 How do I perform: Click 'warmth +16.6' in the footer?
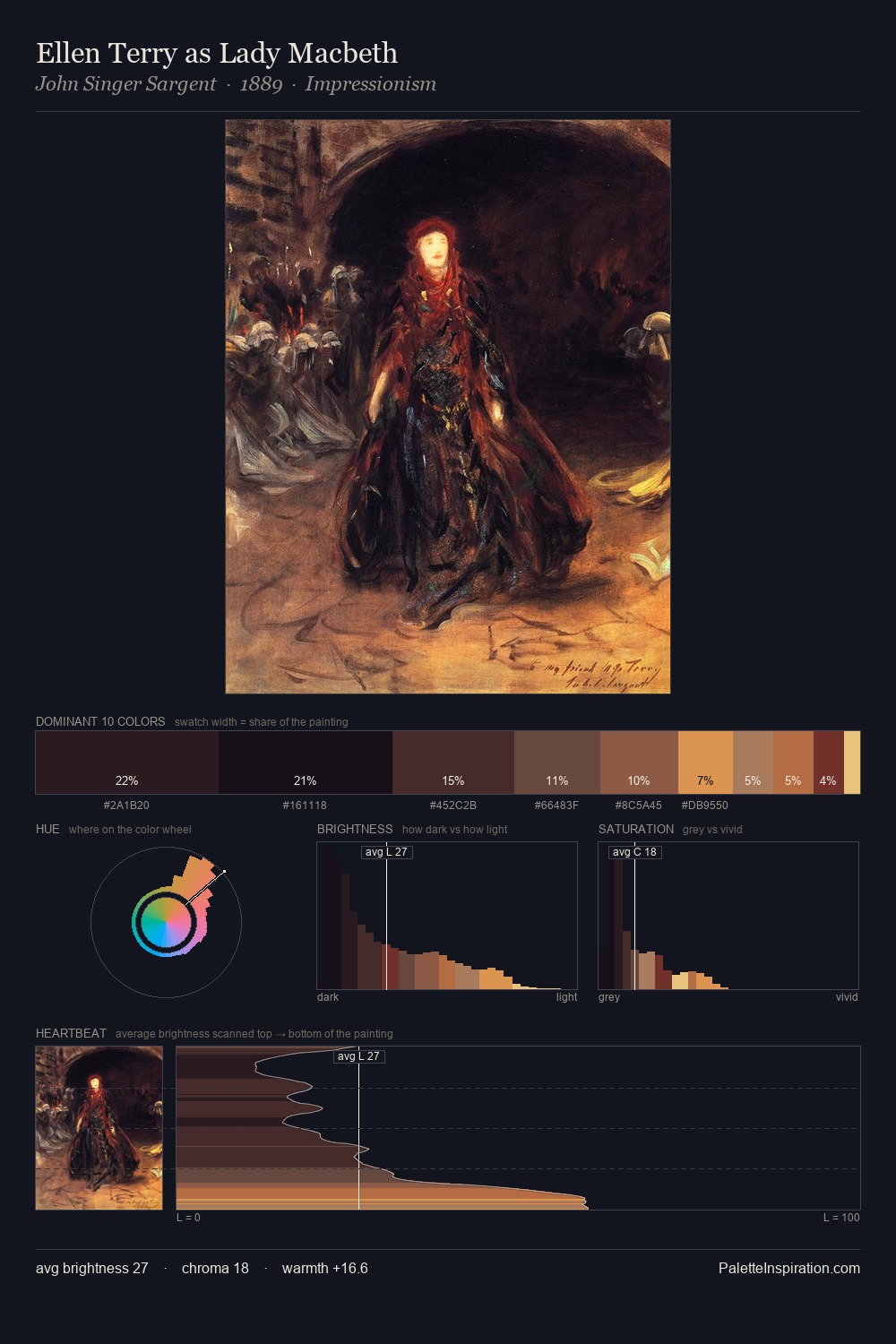point(325,1269)
